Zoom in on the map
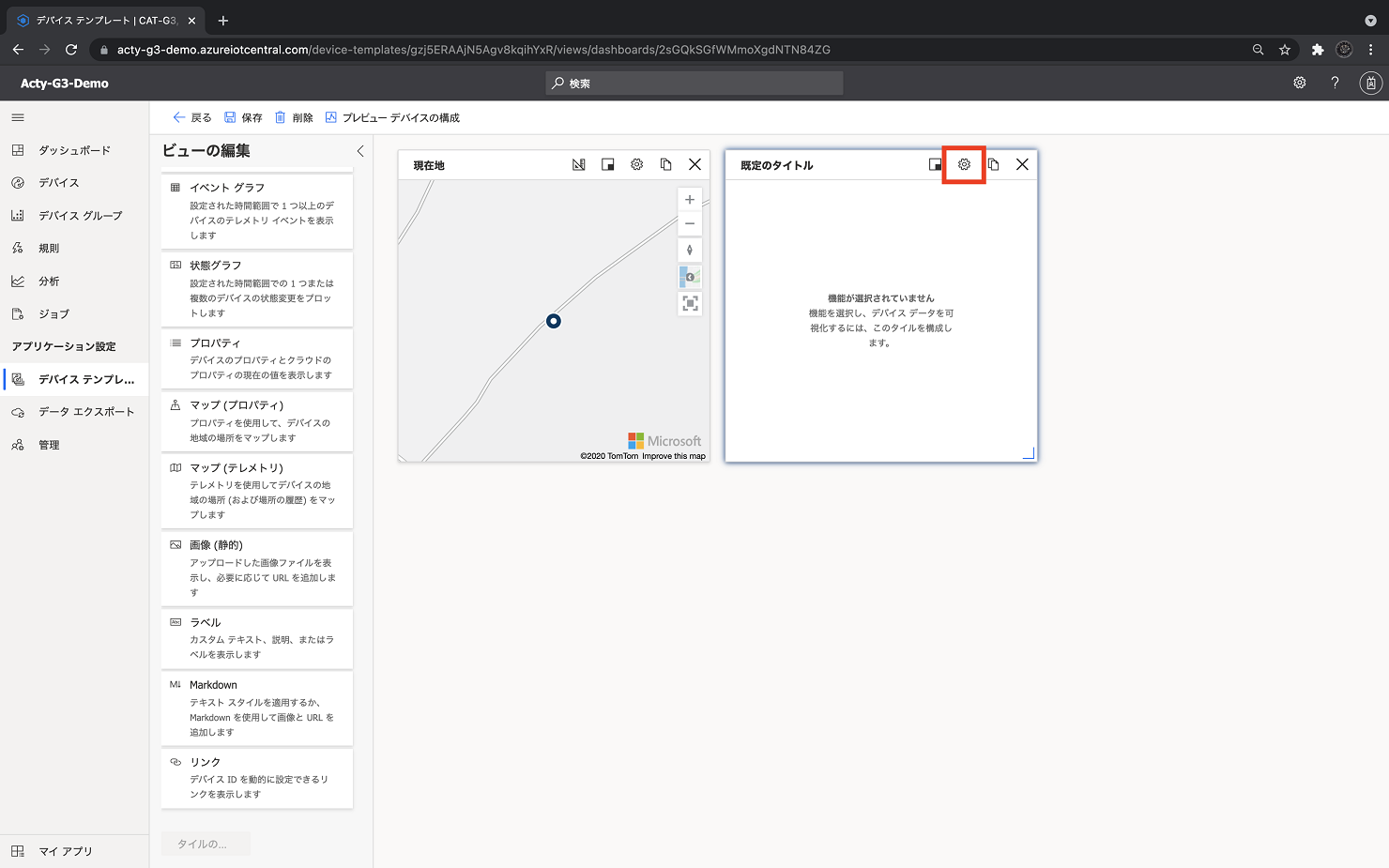Viewport: 1389px width, 868px height. point(690,200)
